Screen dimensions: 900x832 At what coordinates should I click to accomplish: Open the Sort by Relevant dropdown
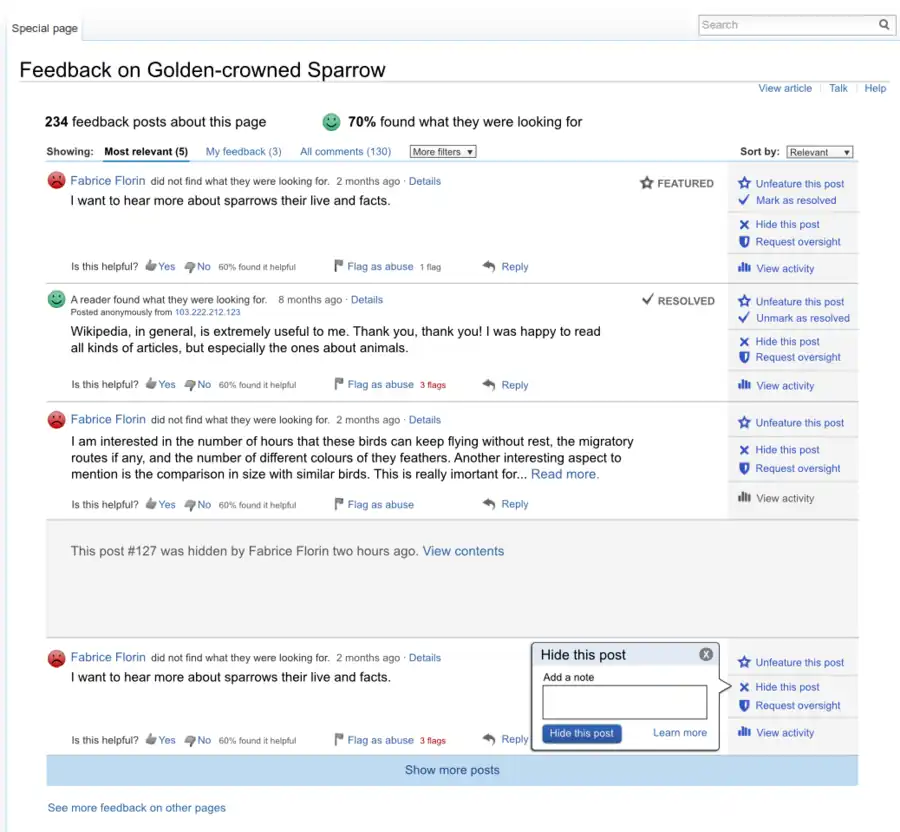820,151
